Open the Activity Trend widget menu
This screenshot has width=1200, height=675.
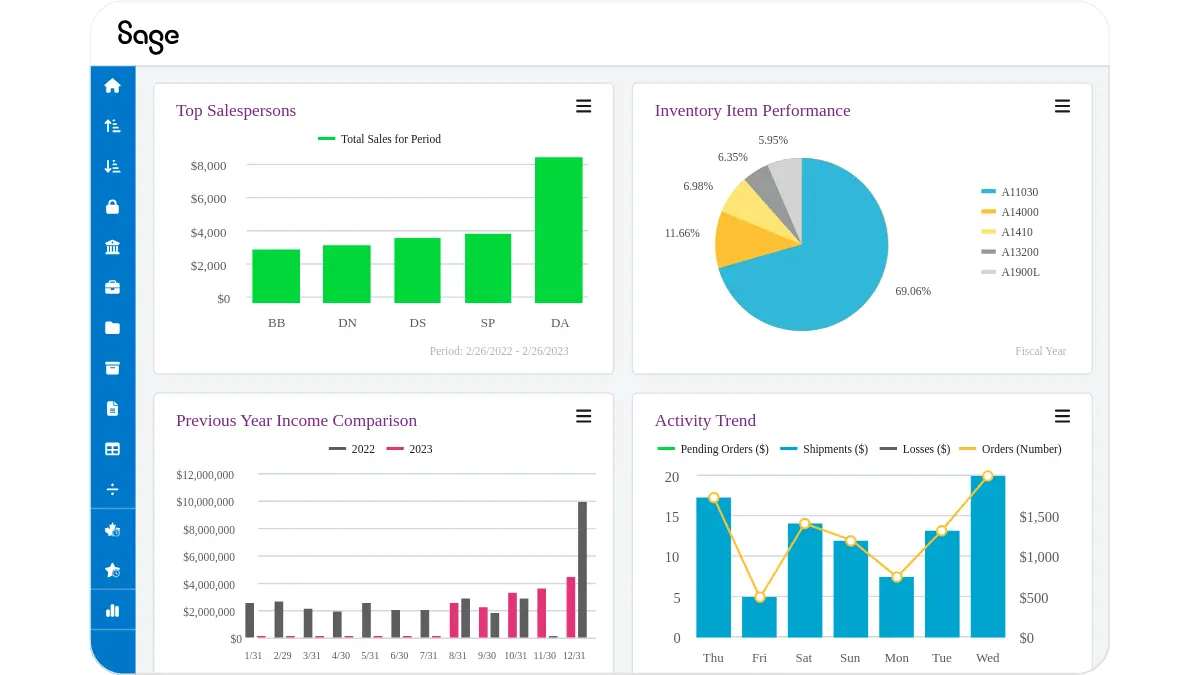point(1062,416)
